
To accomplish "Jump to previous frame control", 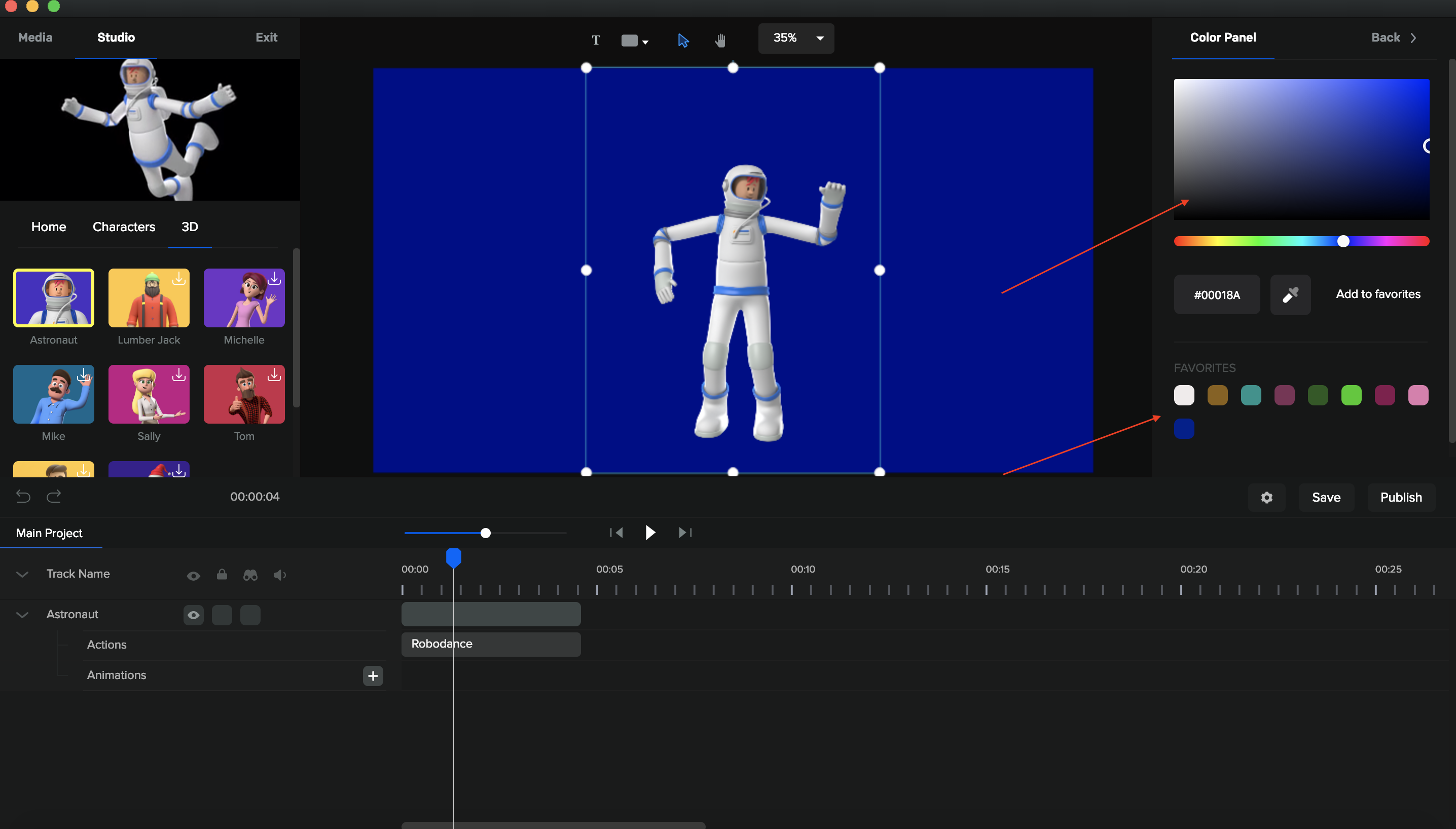I will (x=616, y=533).
